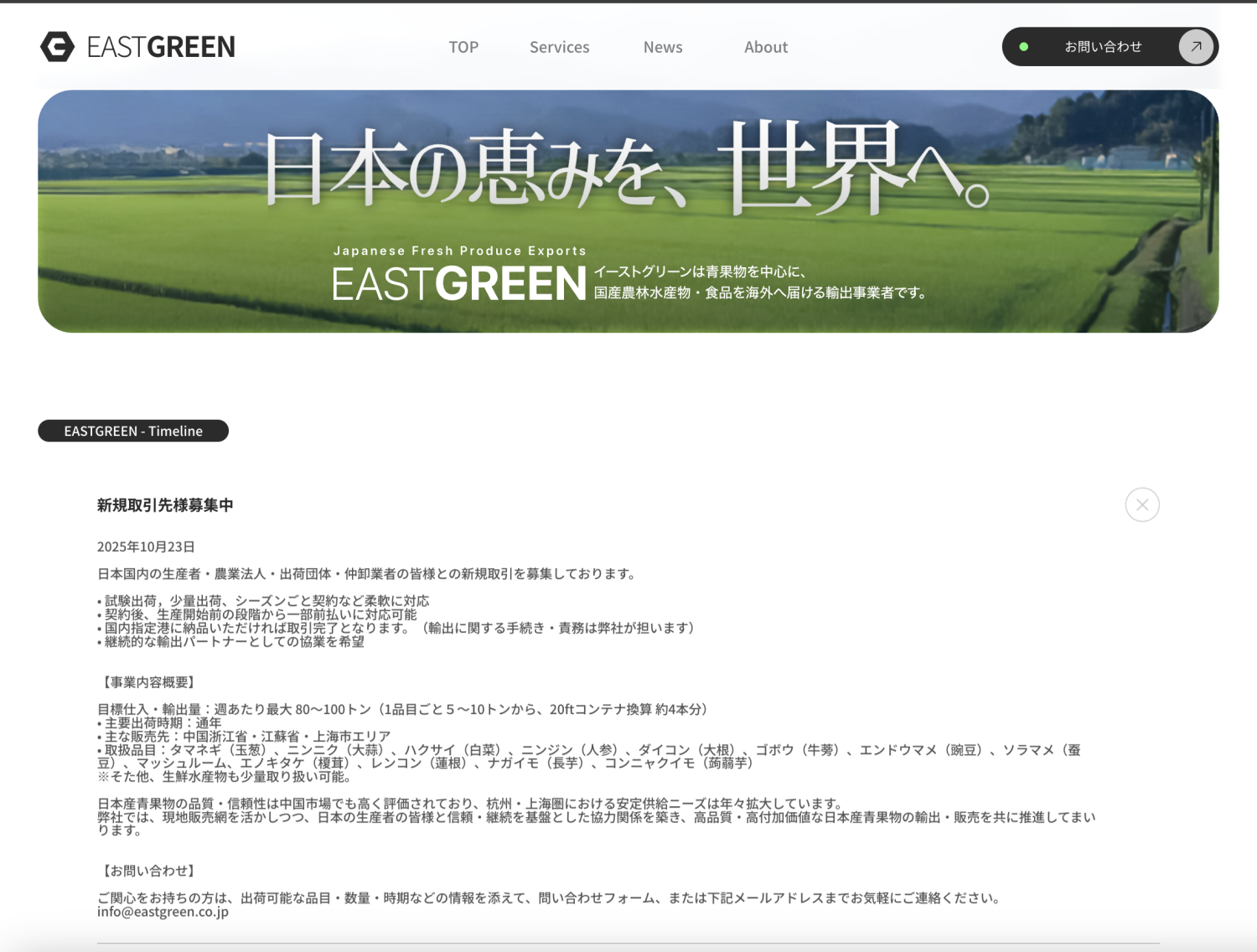Click the green status dot on お問い合わせ button
This screenshot has height=952, width=1257.
[1024, 47]
